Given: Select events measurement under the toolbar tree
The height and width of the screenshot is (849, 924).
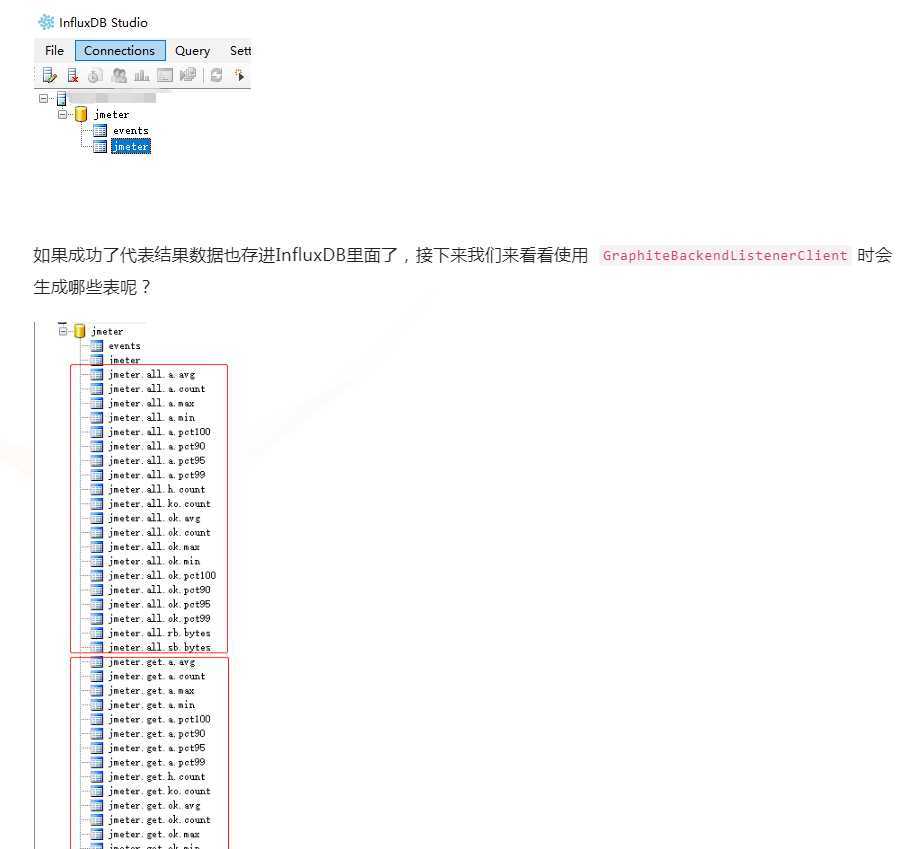Looking at the screenshot, I should [x=131, y=131].
